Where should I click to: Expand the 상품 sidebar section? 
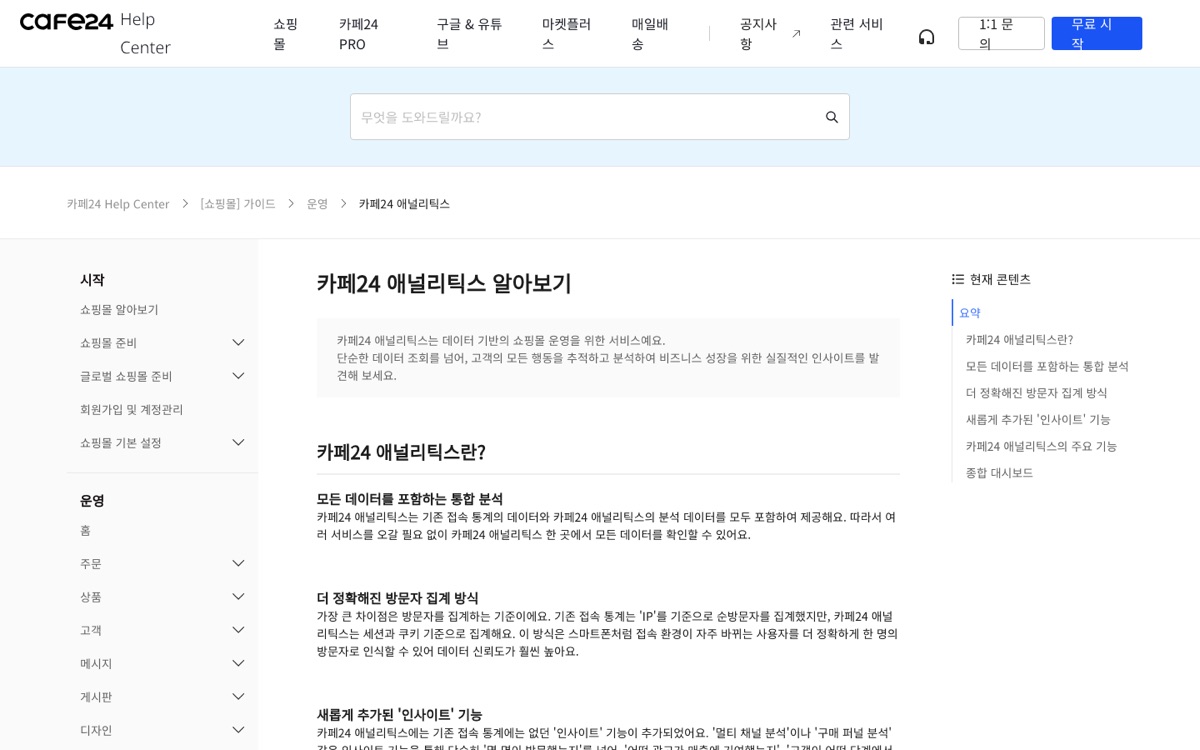point(238,597)
